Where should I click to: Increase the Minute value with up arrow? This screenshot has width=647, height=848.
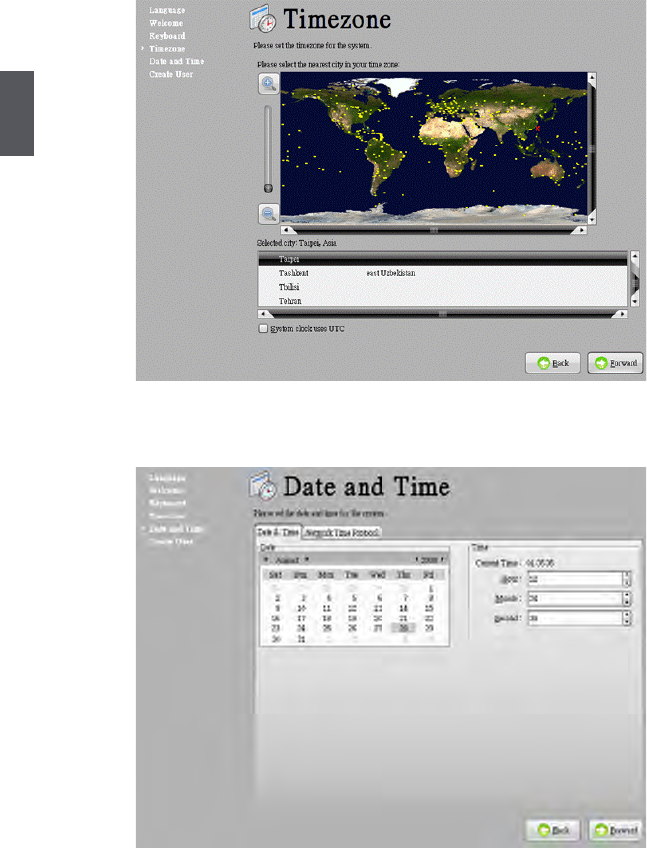point(627,595)
